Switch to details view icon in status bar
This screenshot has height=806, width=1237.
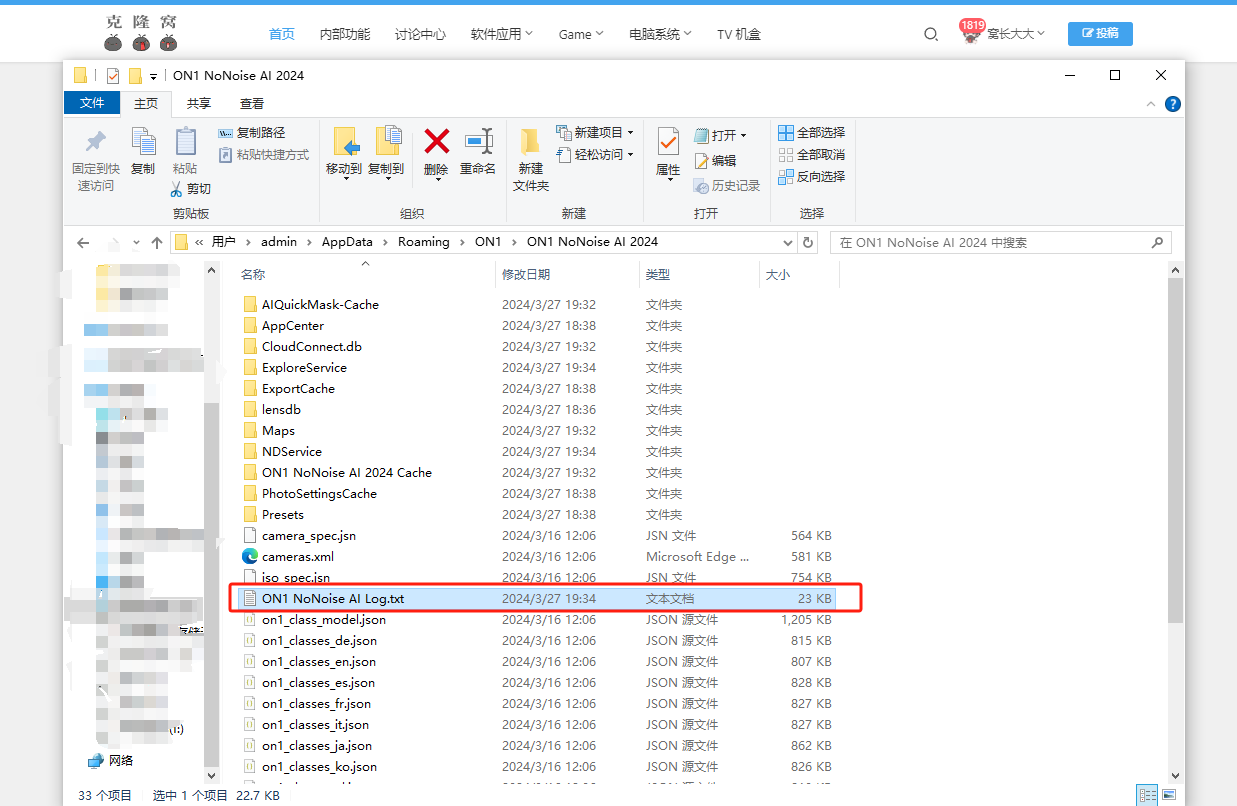(1147, 795)
